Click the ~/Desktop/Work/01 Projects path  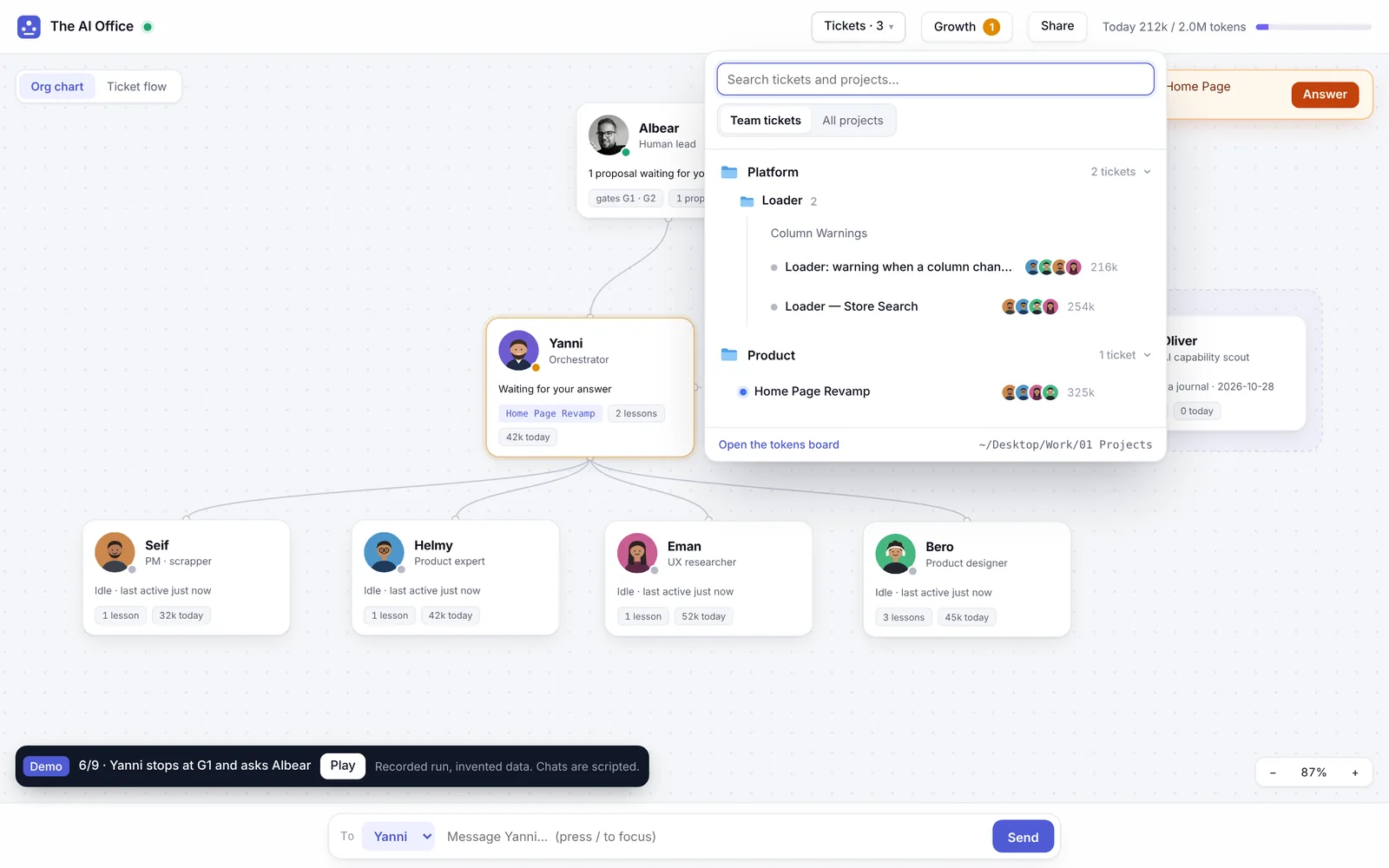pyautogui.click(x=1065, y=444)
